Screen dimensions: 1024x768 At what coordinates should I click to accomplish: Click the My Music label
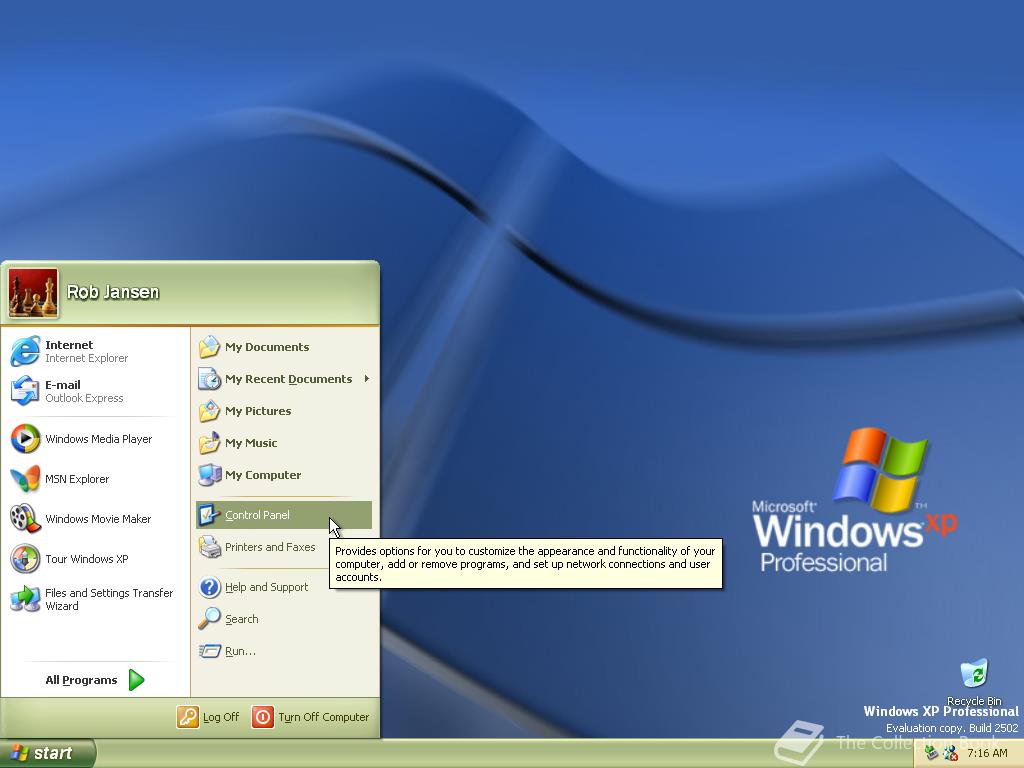[x=251, y=443]
